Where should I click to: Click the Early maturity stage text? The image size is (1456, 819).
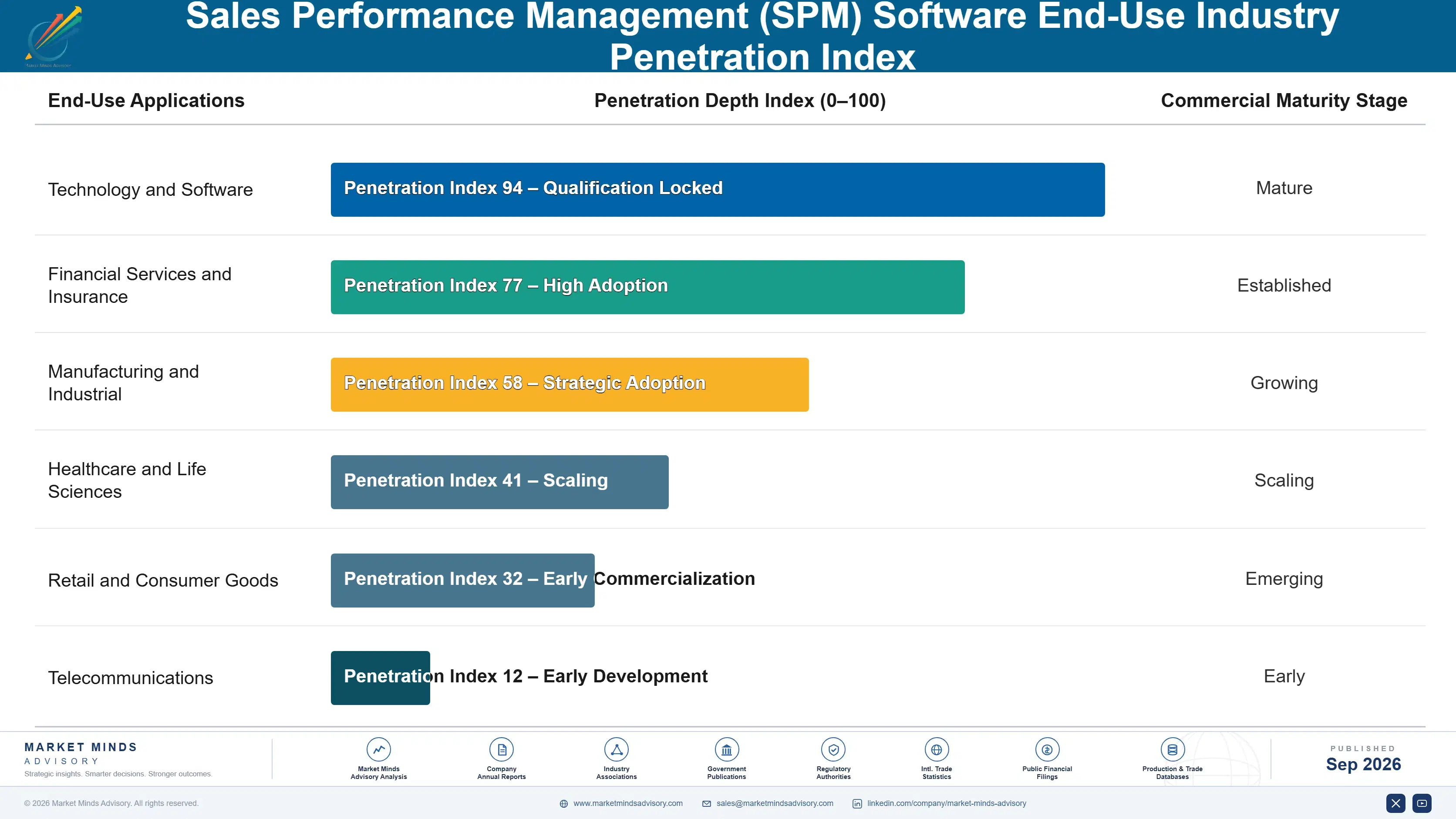[1284, 677]
